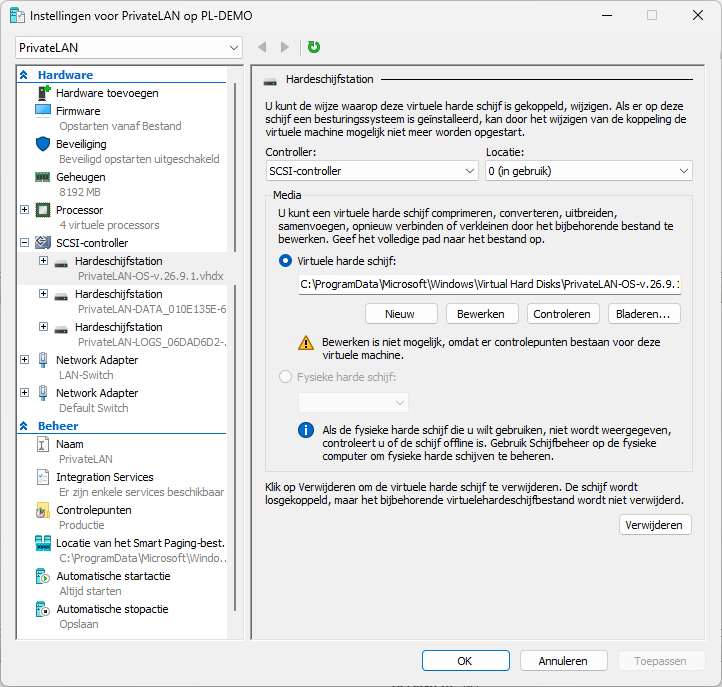The image size is (722, 687).
Task: Click the Smart Paging location icon
Action: (43, 543)
